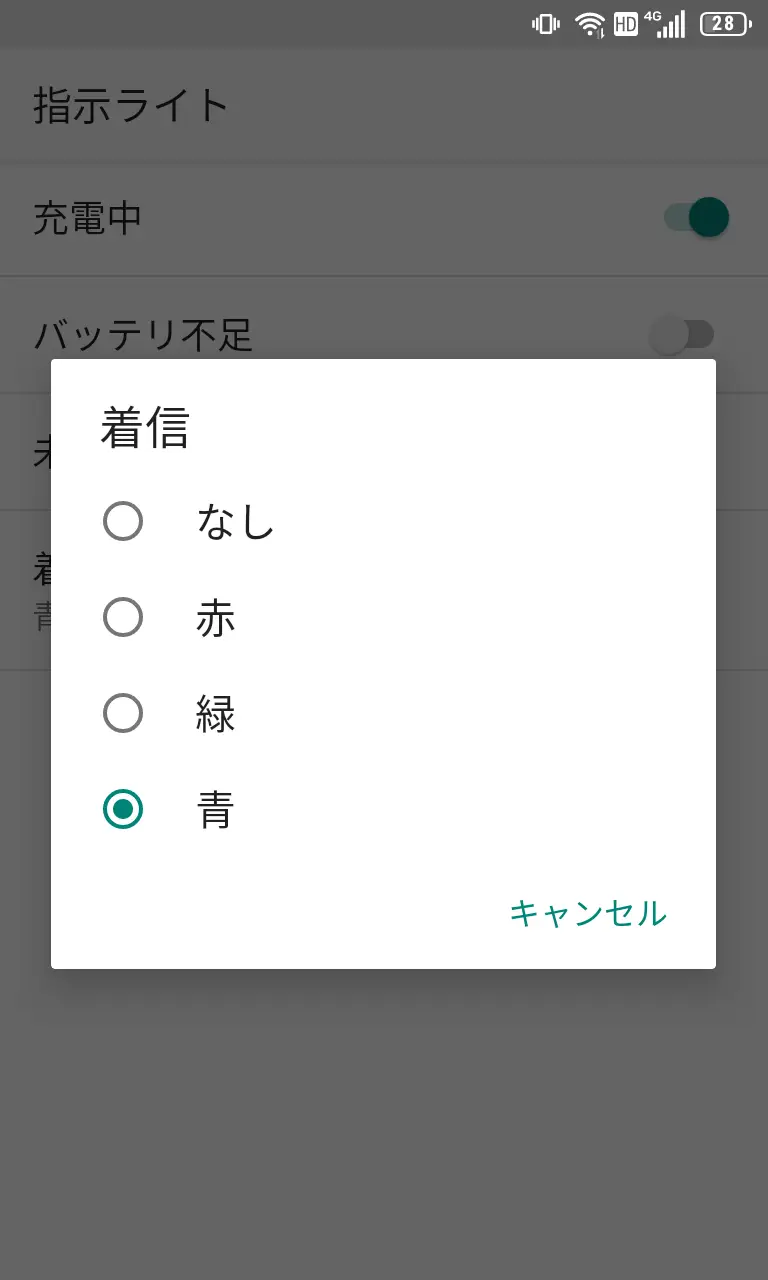The image size is (768, 1280).
Task: Toggle the バッテリ不足 switch
Action: pos(683,334)
